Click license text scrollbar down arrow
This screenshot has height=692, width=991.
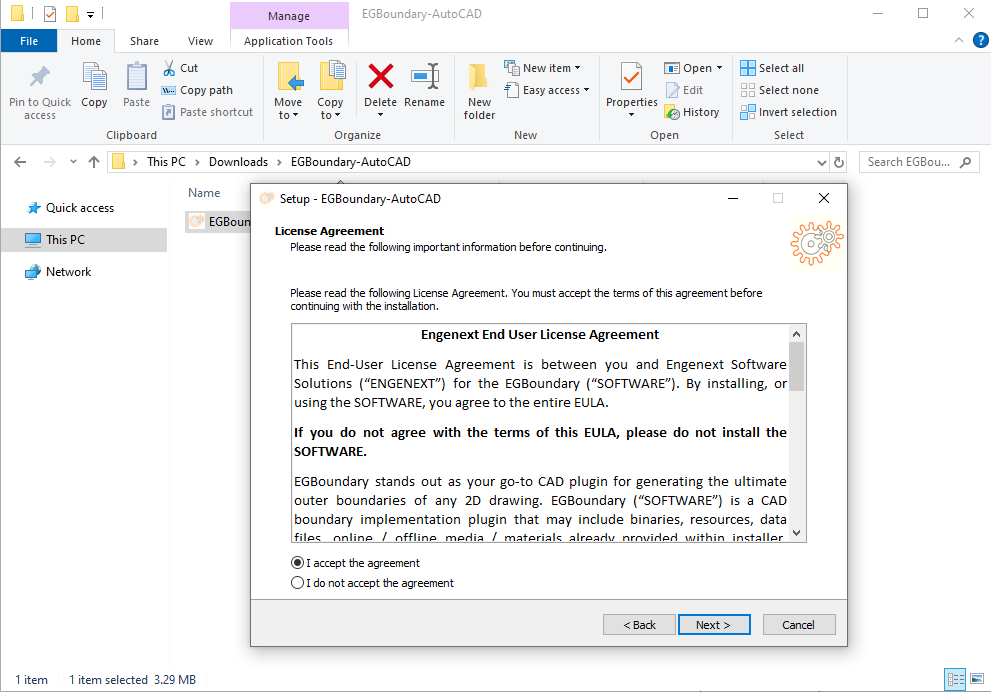coord(797,533)
